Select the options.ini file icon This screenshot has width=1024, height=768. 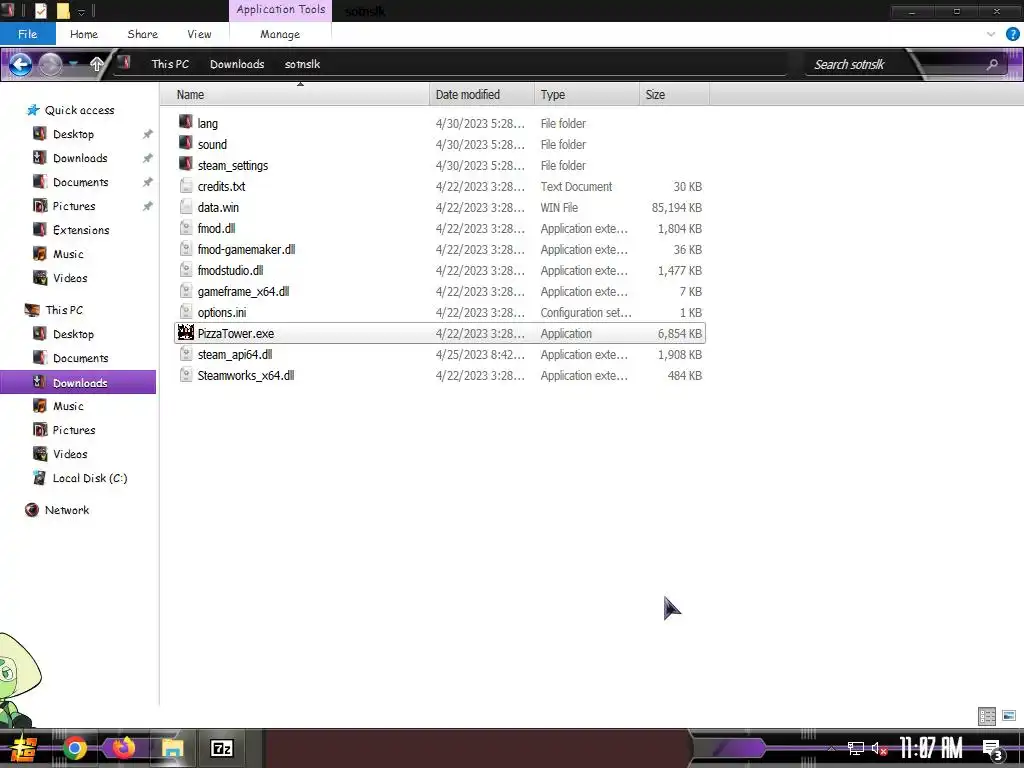185,312
